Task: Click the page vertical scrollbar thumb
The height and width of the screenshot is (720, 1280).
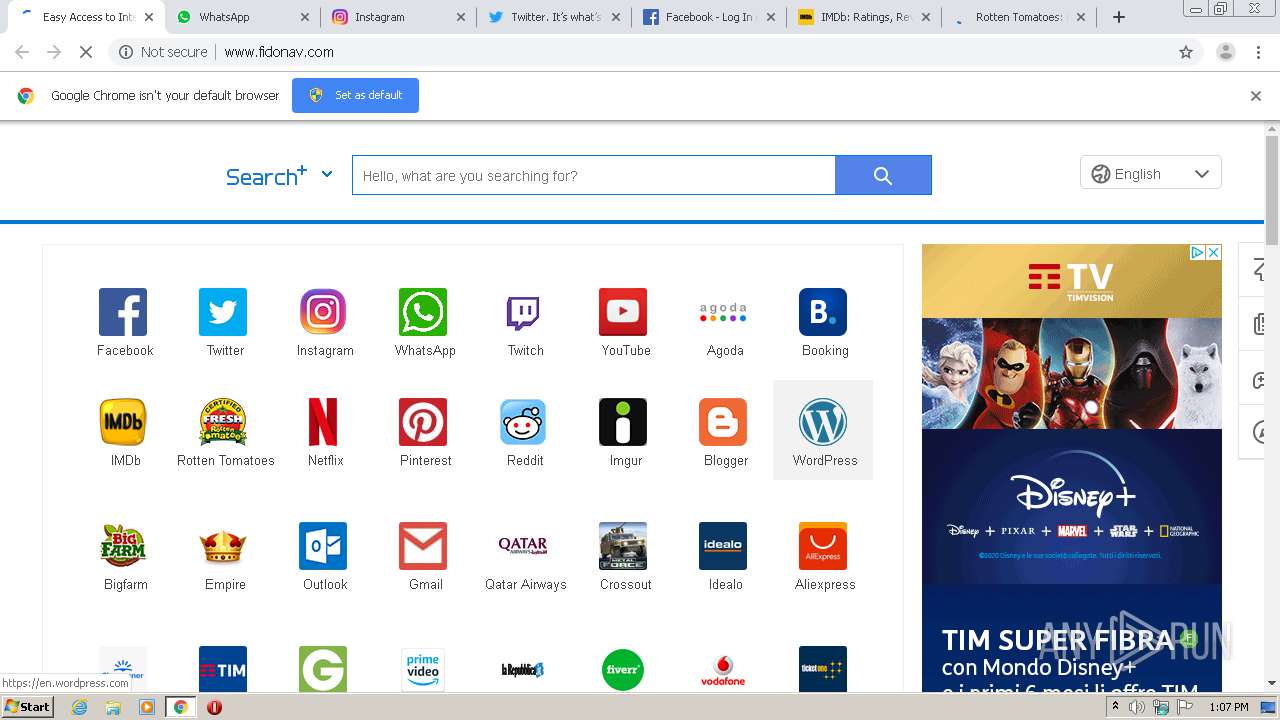Action: [x=1272, y=190]
